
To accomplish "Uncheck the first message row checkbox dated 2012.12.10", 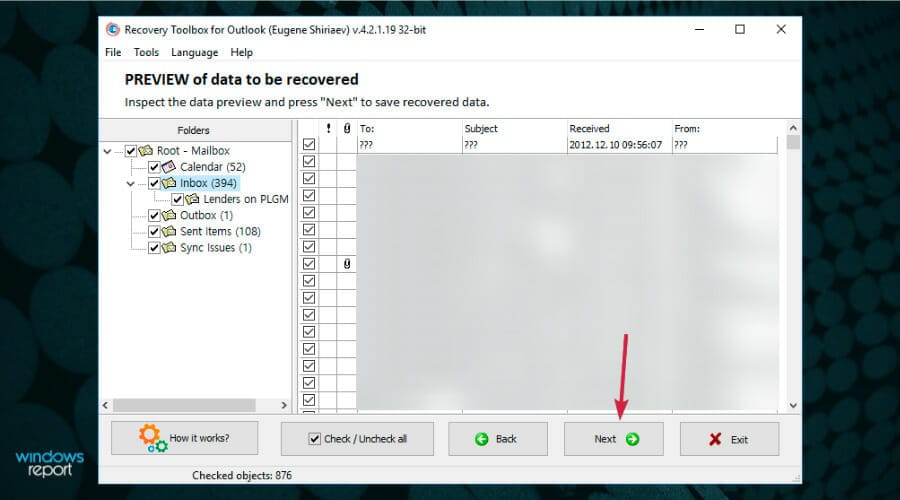I will [309, 145].
